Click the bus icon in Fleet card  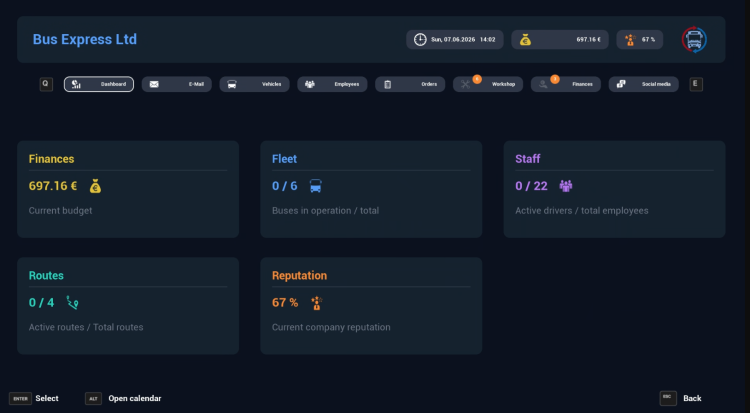(x=316, y=186)
